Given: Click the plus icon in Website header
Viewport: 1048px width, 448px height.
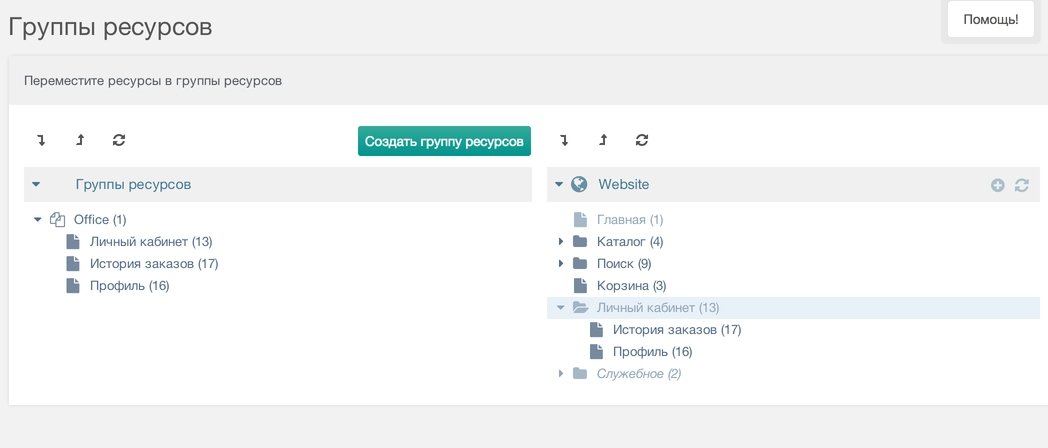Looking at the screenshot, I should 997,185.
